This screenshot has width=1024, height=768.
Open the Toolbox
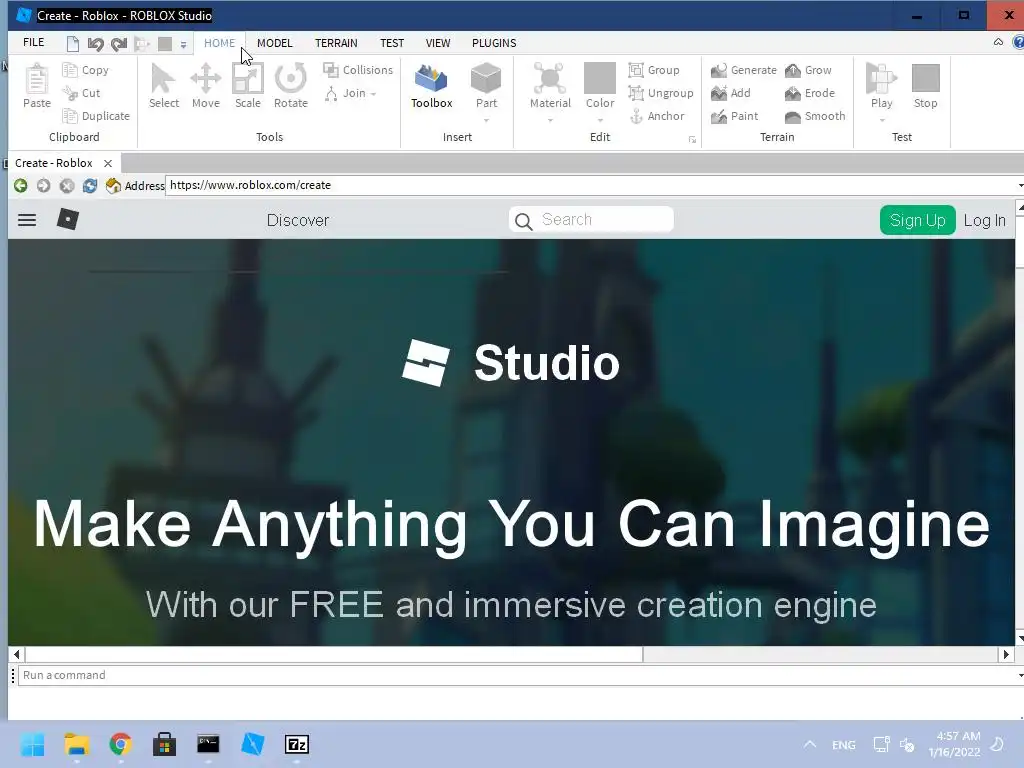click(431, 86)
